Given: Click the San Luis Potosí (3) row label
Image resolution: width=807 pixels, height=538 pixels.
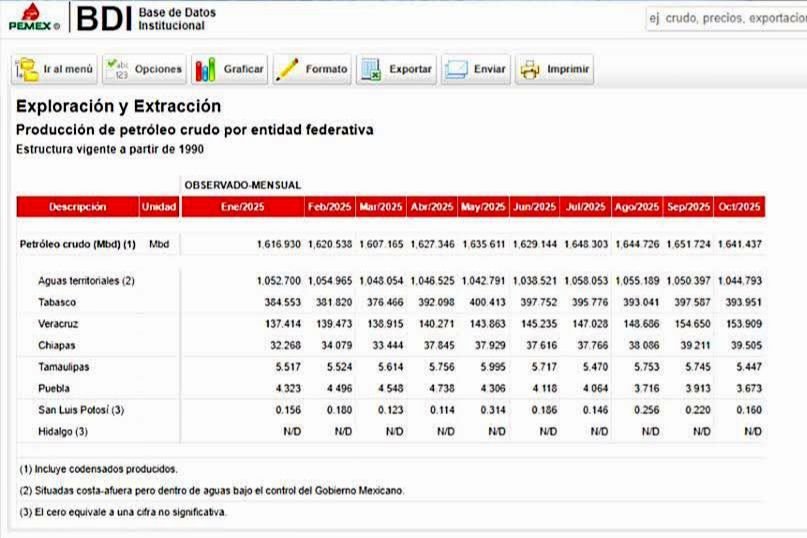Looking at the screenshot, I should pyautogui.click(x=81, y=410).
